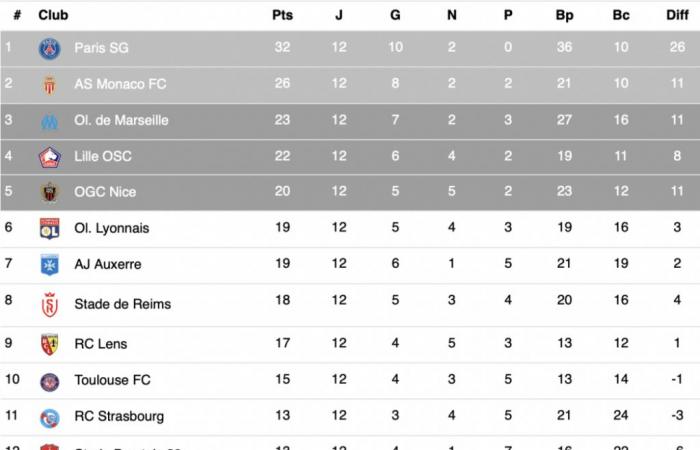Click the RC Strasbourg logo

pyautogui.click(x=49, y=417)
